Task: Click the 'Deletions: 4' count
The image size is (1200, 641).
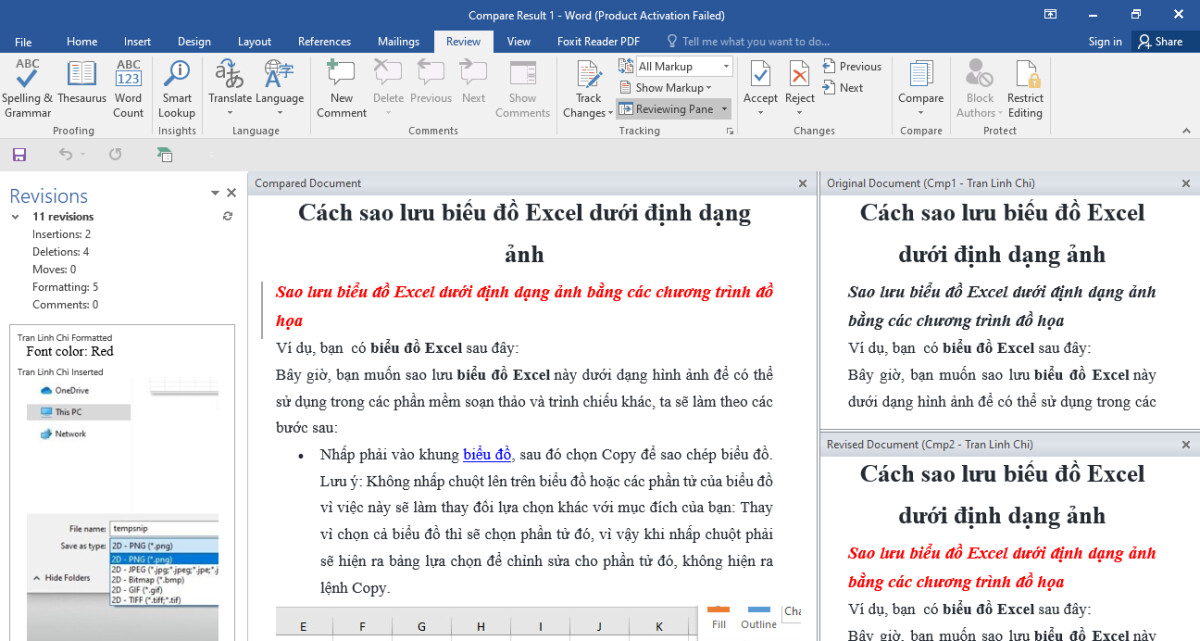Action: [x=60, y=252]
